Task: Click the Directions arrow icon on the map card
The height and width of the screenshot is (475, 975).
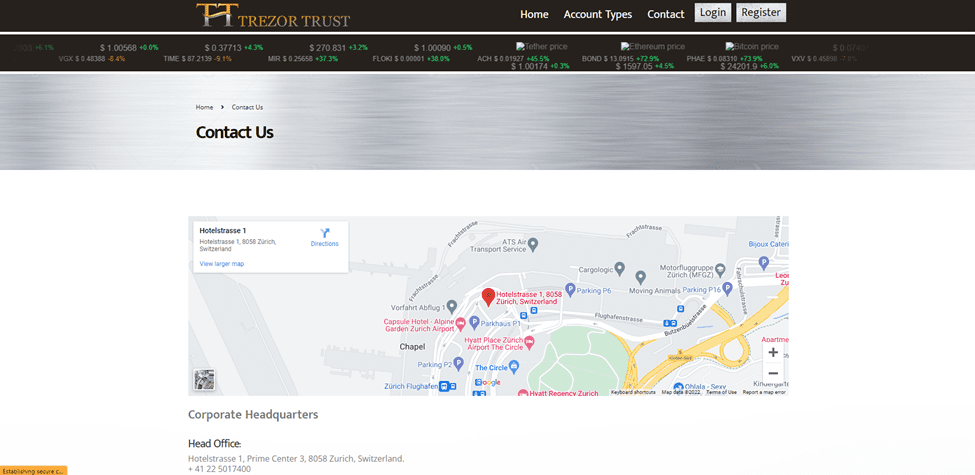Action: tap(325, 233)
